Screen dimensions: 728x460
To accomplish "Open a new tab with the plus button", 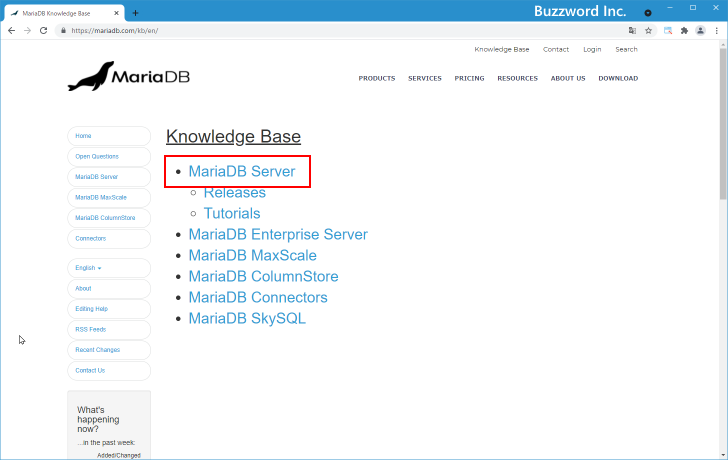I will (135, 12).
